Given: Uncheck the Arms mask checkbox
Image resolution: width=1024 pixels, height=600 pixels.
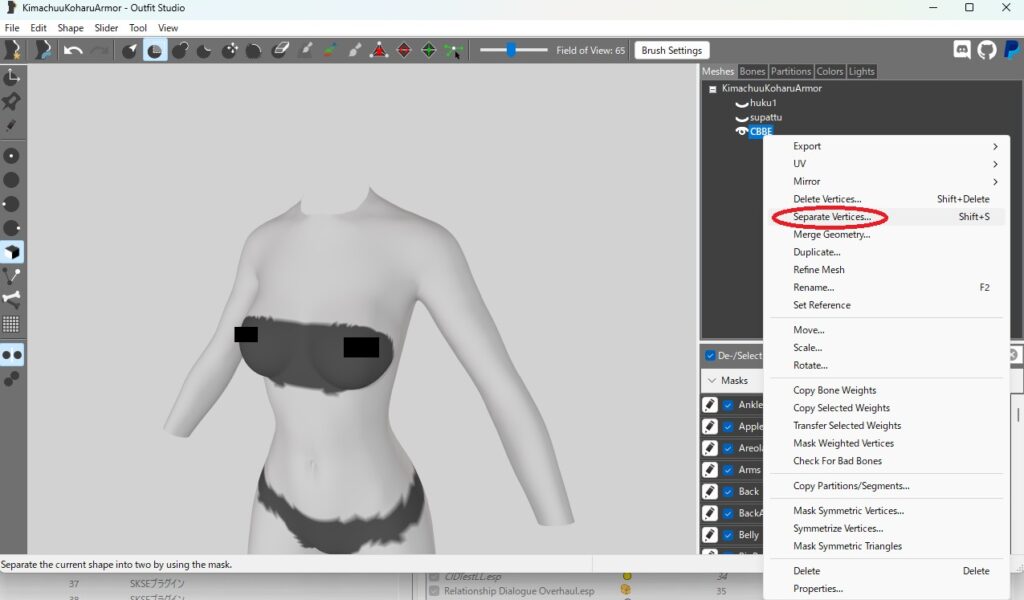Looking at the screenshot, I should [728, 470].
